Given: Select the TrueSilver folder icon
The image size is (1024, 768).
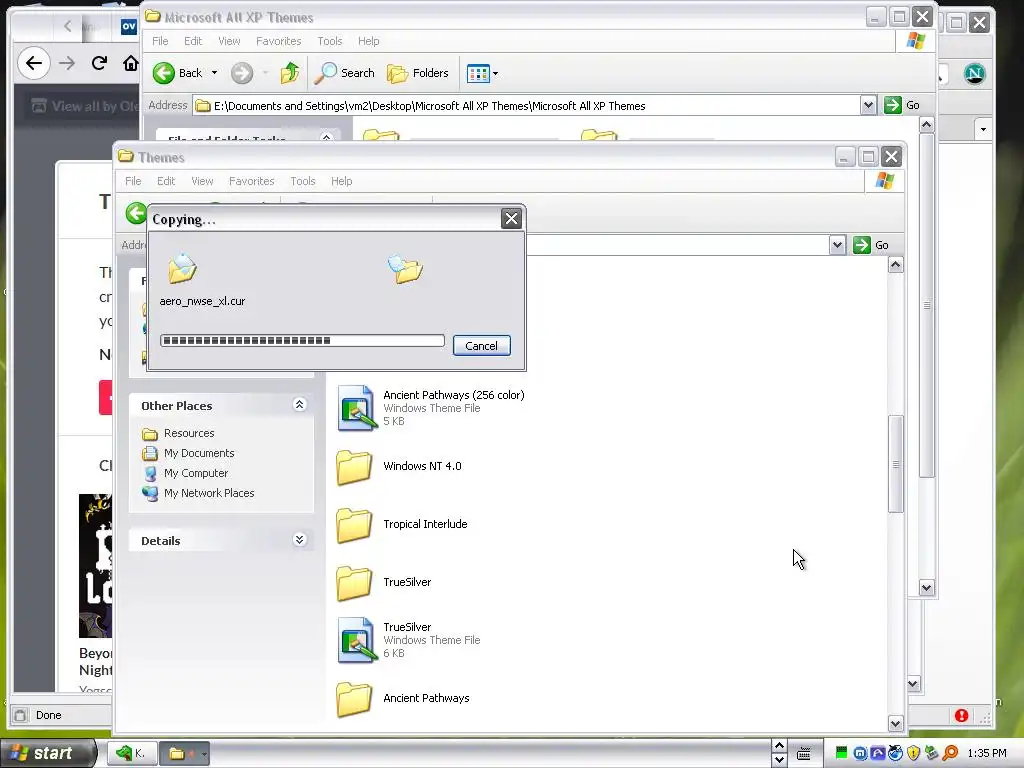Looking at the screenshot, I should [x=354, y=583].
